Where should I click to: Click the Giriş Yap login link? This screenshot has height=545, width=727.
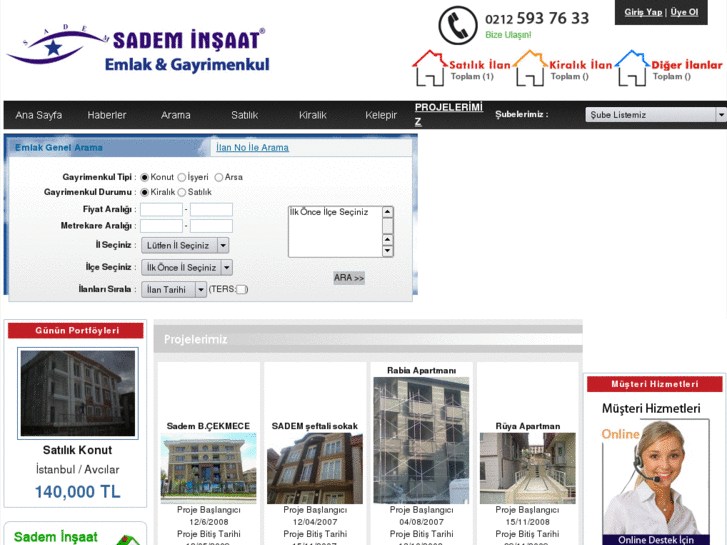[643, 12]
